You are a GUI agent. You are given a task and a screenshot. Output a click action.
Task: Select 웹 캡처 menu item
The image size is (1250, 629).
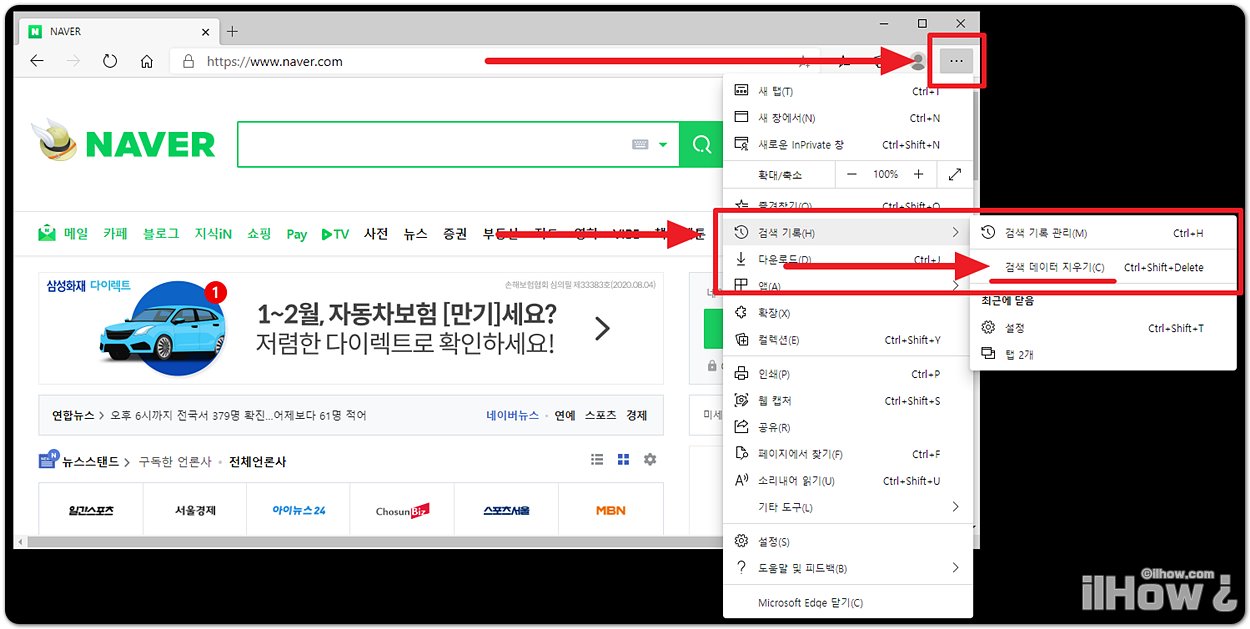[846, 401]
